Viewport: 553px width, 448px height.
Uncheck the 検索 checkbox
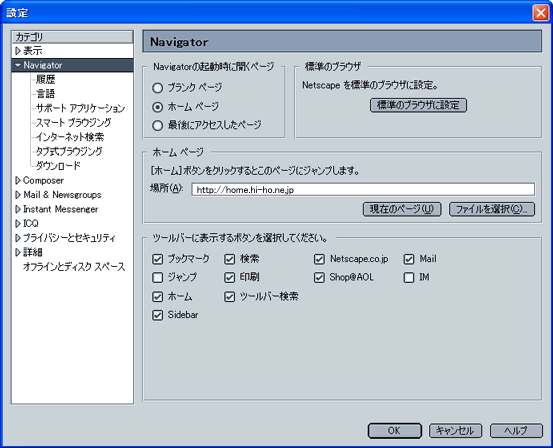click(x=229, y=259)
